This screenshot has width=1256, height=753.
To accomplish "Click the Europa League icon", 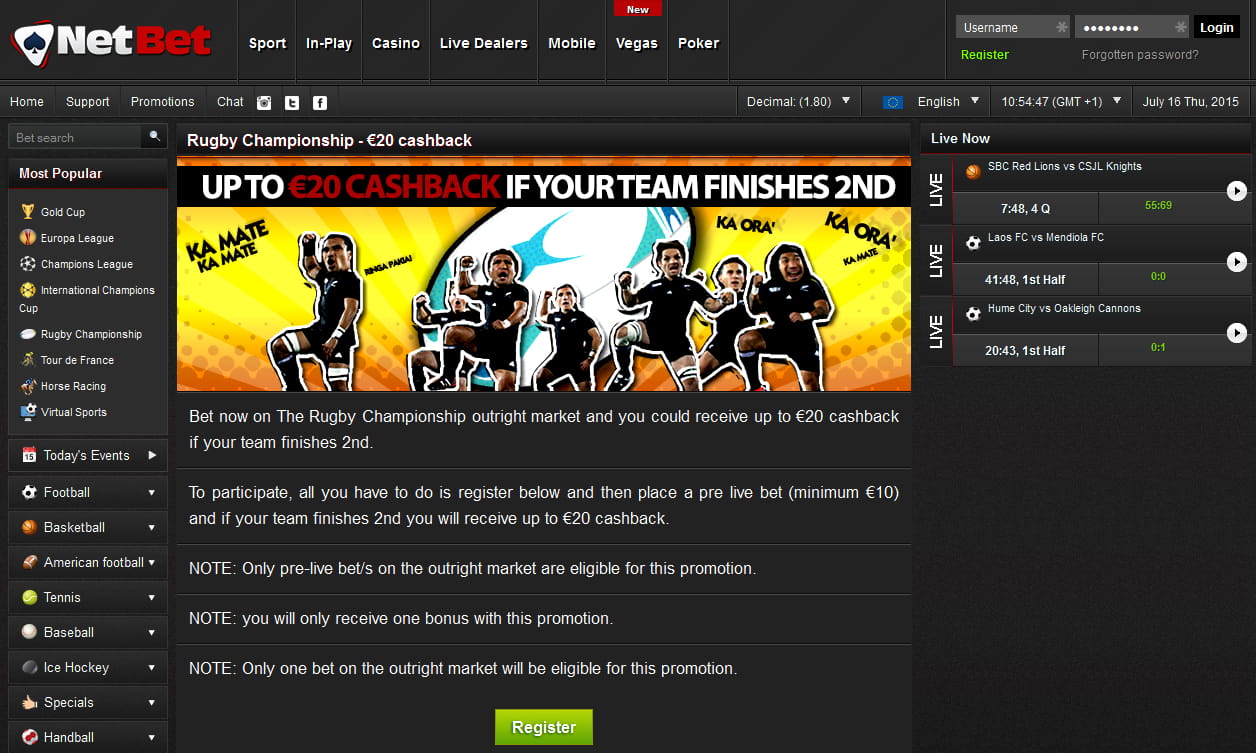I will tap(27, 238).
